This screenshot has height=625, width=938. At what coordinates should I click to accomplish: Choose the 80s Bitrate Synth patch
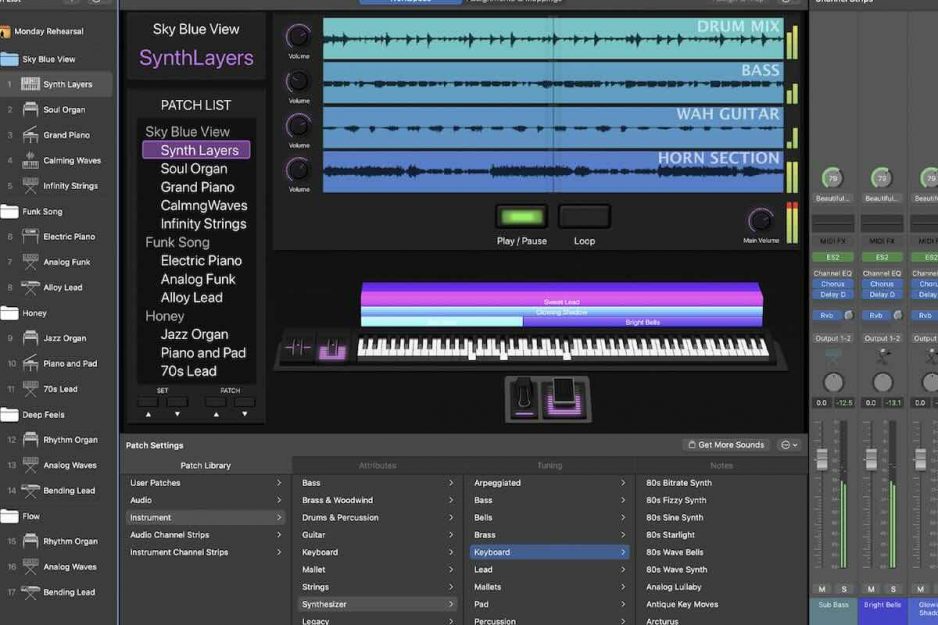pyautogui.click(x=679, y=483)
